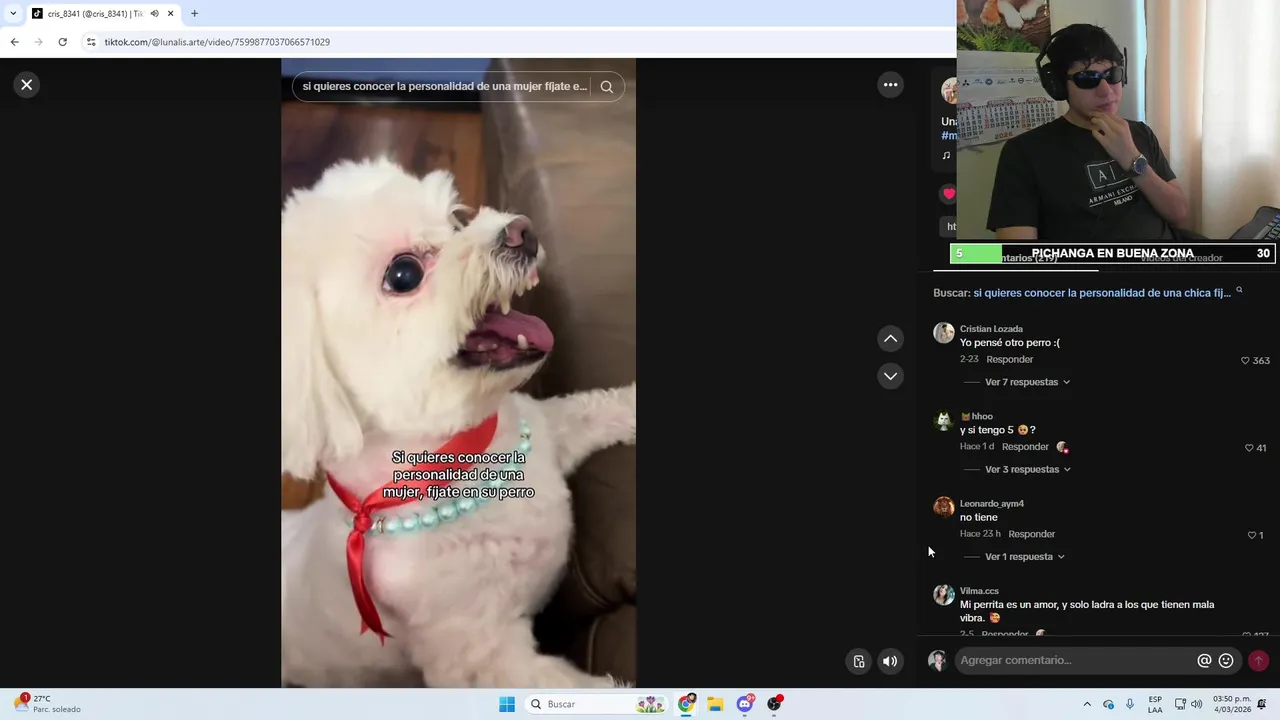Viewport: 1280px width, 720px height.
Task: Open Cristian Lozada's profile avatar
Action: tap(944, 333)
